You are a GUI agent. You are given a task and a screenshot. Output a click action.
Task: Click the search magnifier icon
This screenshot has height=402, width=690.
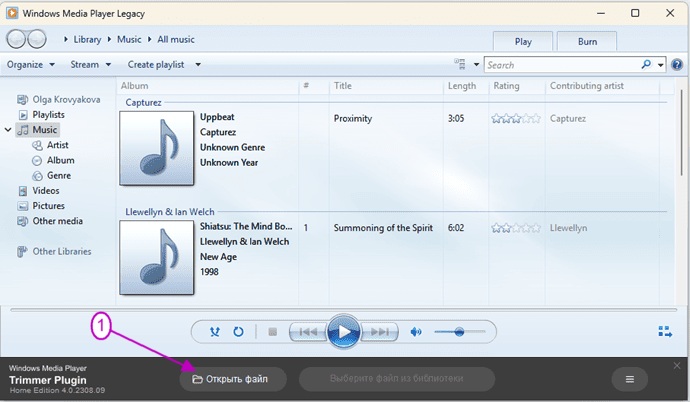(x=646, y=65)
